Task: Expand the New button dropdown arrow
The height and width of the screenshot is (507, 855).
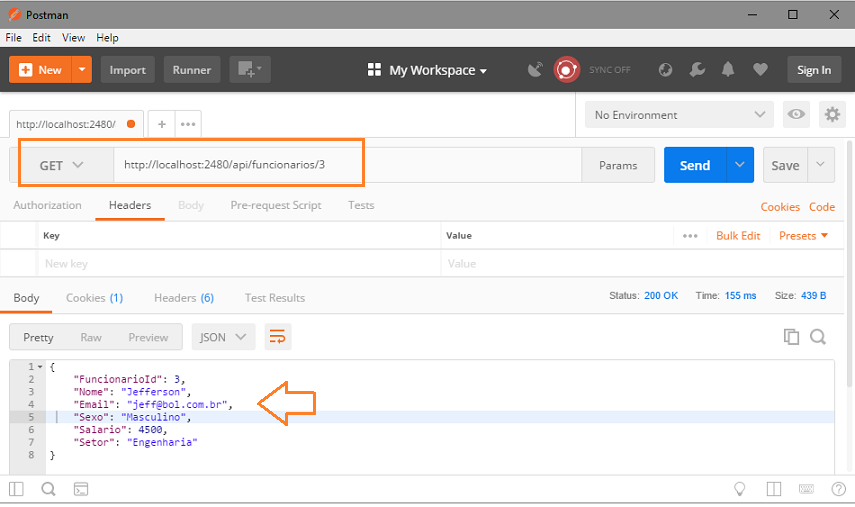Action: tap(82, 70)
